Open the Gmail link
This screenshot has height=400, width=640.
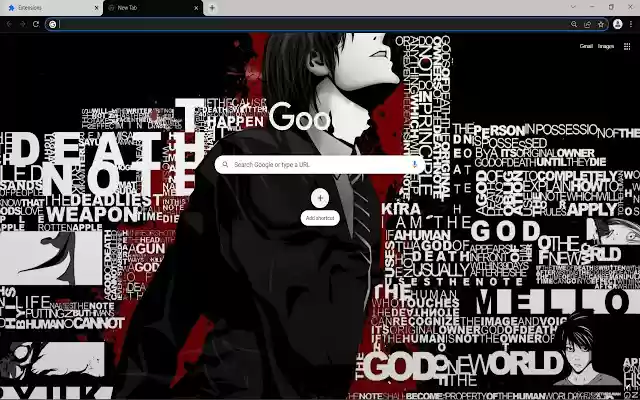point(586,46)
